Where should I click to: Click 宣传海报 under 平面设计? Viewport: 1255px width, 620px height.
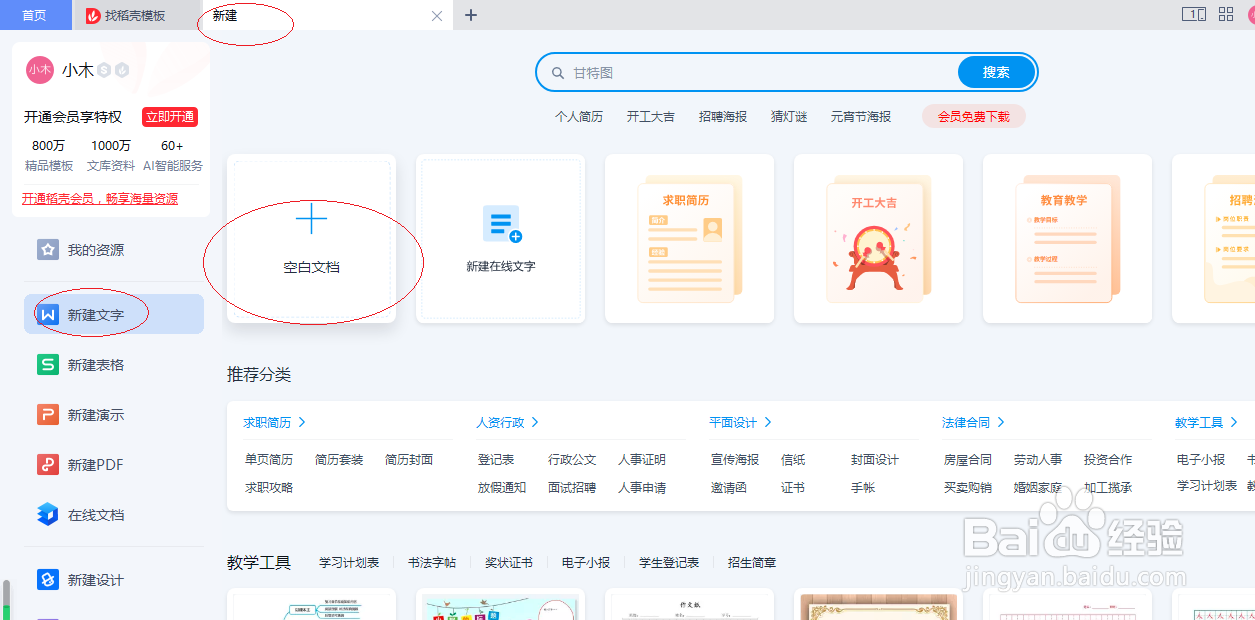pos(735,460)
